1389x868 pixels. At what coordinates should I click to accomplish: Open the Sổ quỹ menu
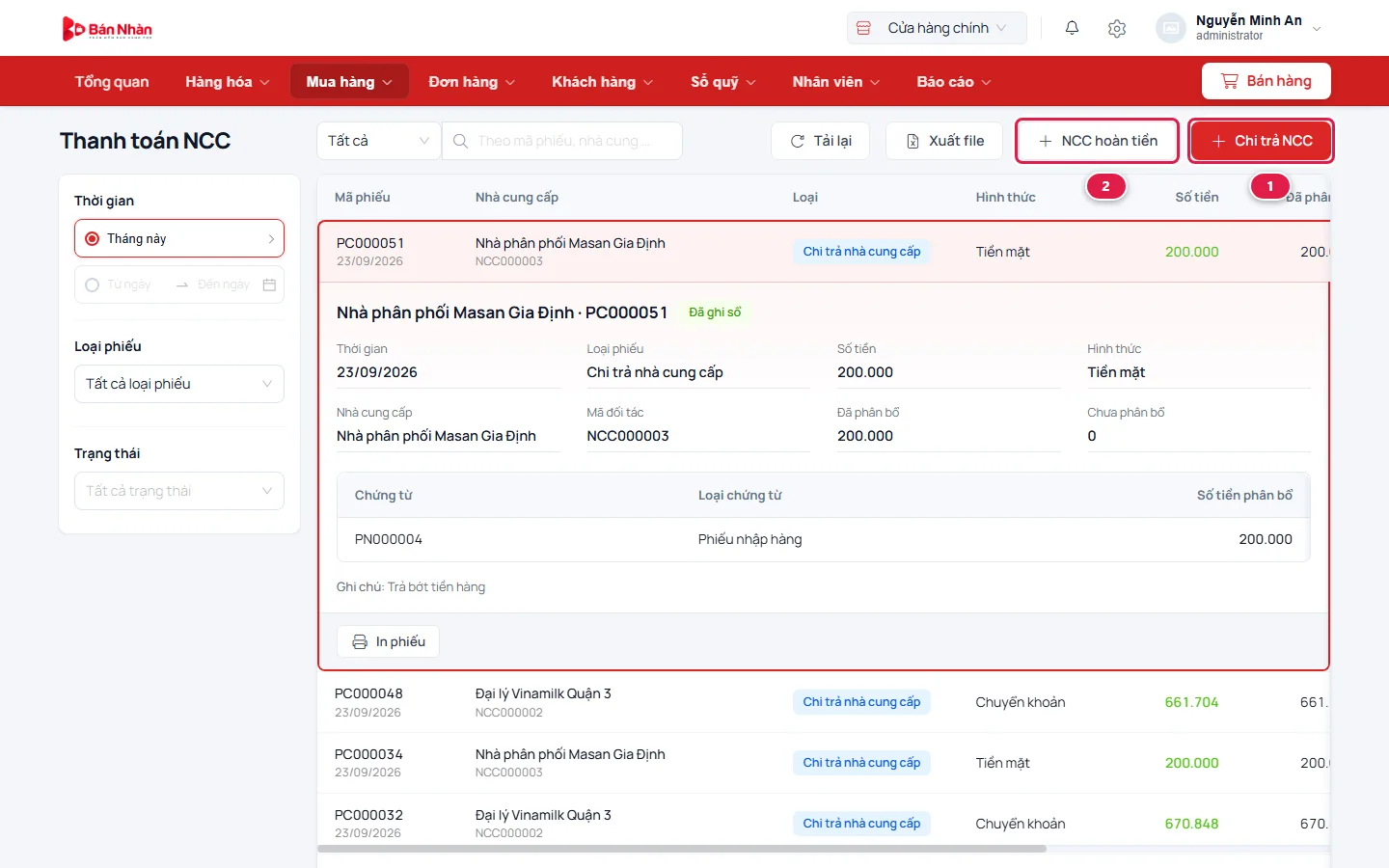click(x=722, y=82)
